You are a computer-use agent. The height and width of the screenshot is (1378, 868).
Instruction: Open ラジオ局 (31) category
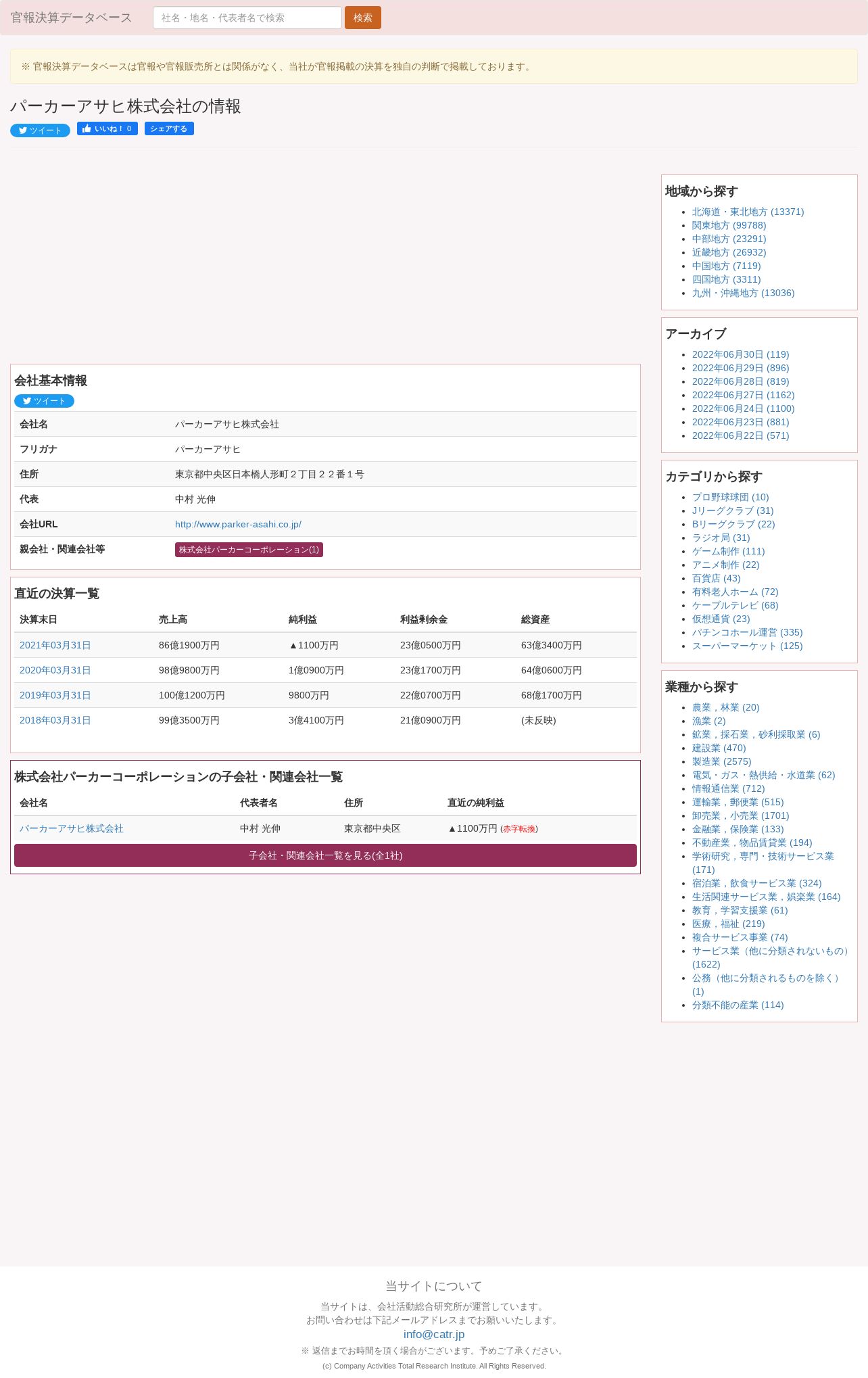[721, 538]
